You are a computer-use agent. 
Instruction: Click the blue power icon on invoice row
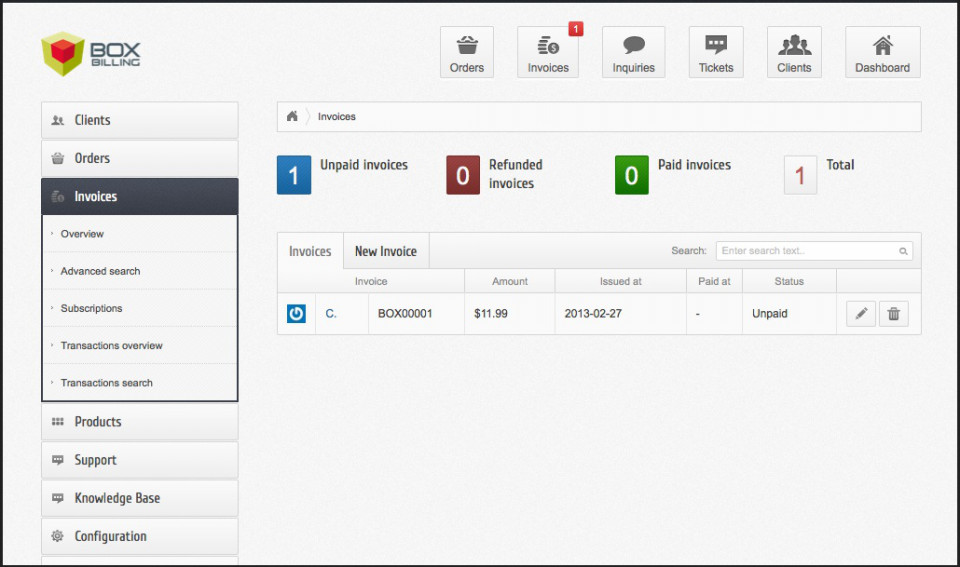(x=296, y=314)
